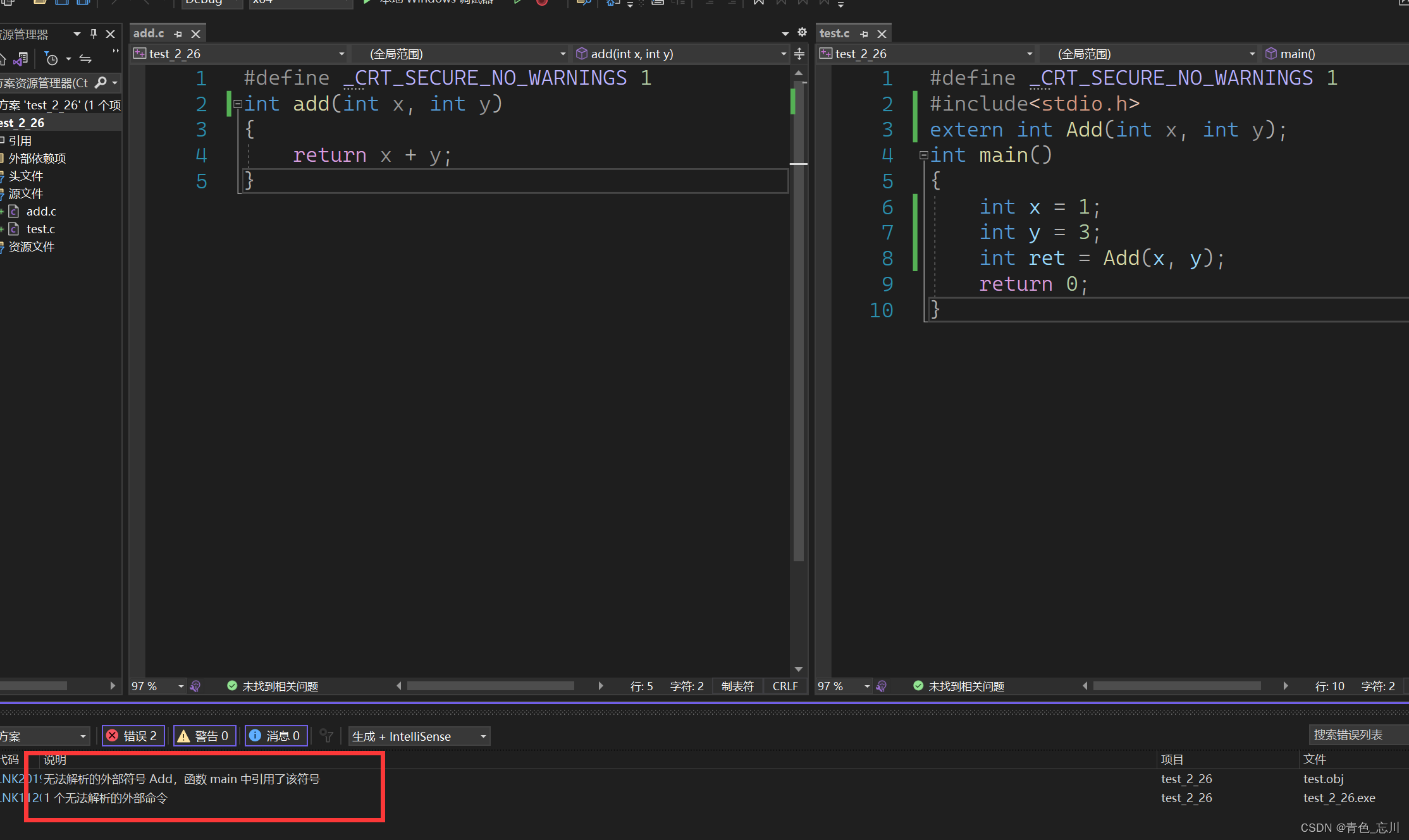
Task: Collapse the add function outline in add.c
Action: [237, 104]
